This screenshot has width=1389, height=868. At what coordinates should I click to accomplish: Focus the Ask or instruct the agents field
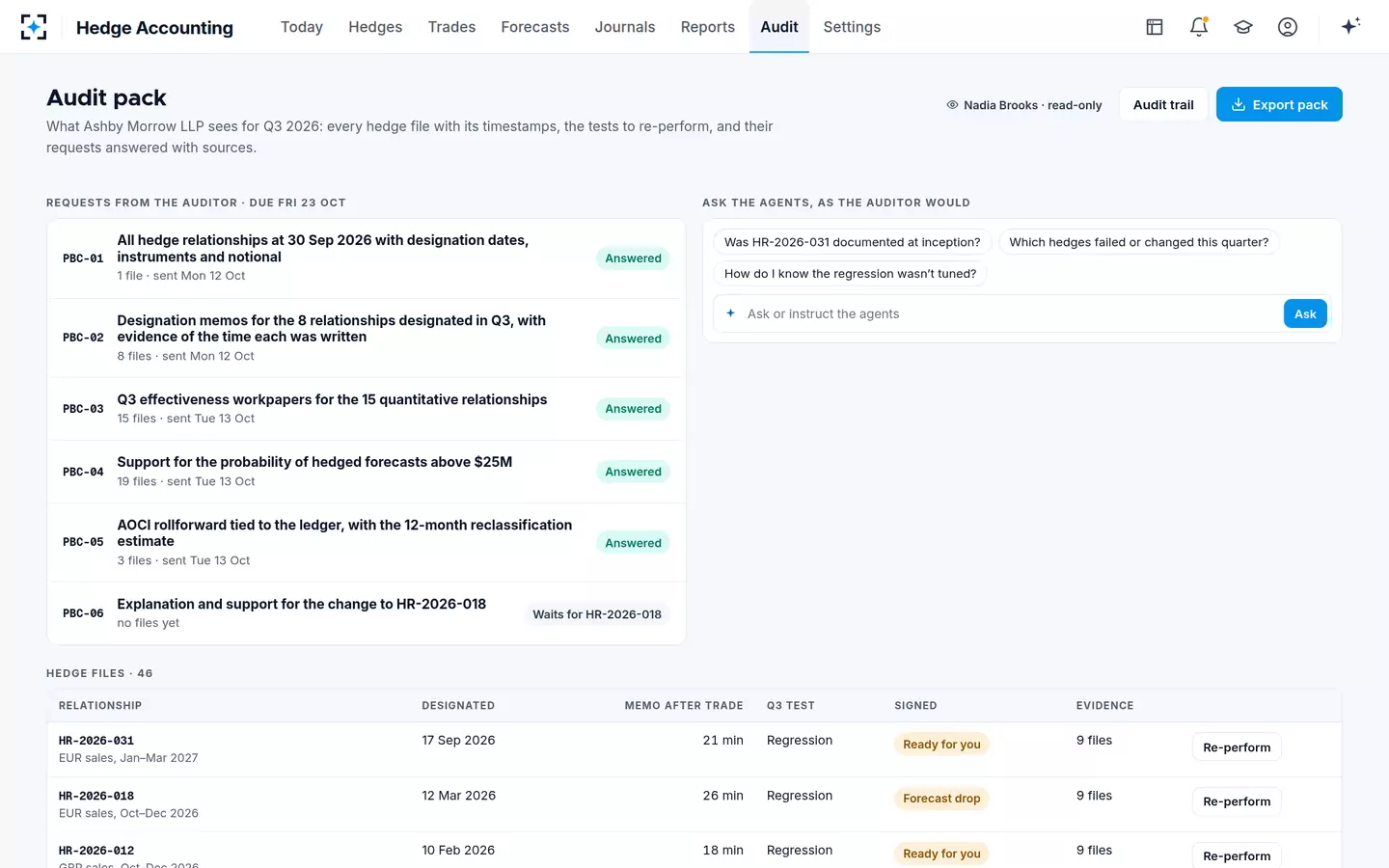(1010, 313)
